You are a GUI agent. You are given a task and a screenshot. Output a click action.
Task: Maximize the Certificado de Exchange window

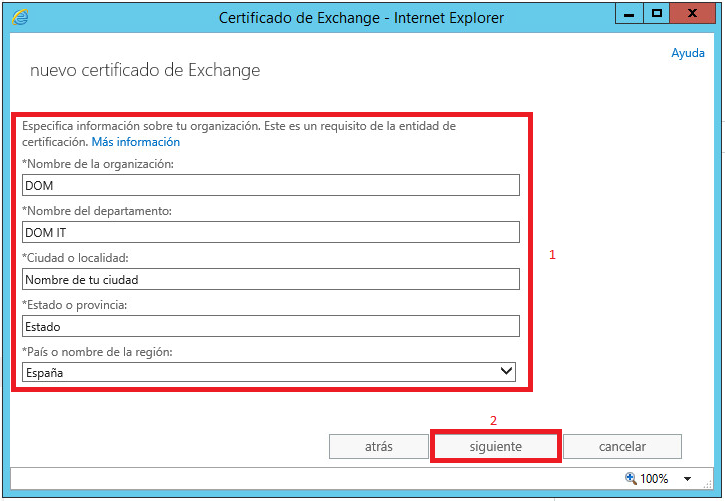point(656,14)
